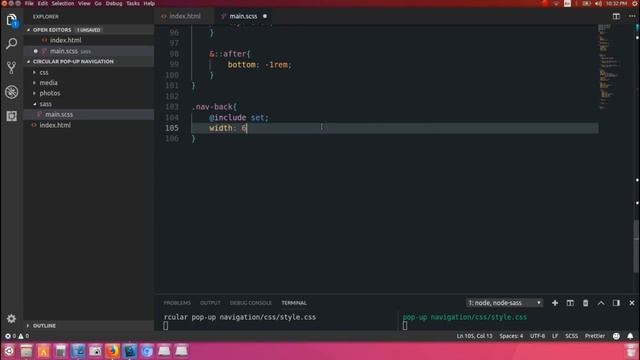Image resolution: width=640 pixels, height=360 pixels.
Task: Open errors and warnings count in status bar
Action: [17, 336]
